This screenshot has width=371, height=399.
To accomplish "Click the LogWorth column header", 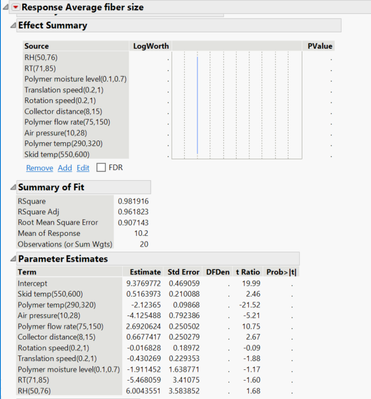I will click(151, 46).
